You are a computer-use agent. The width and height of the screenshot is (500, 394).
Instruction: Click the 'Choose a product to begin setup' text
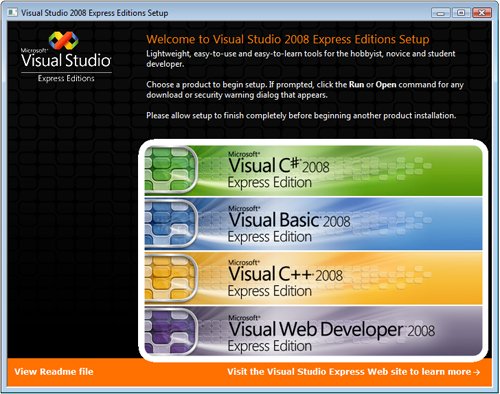coord(305,90)
